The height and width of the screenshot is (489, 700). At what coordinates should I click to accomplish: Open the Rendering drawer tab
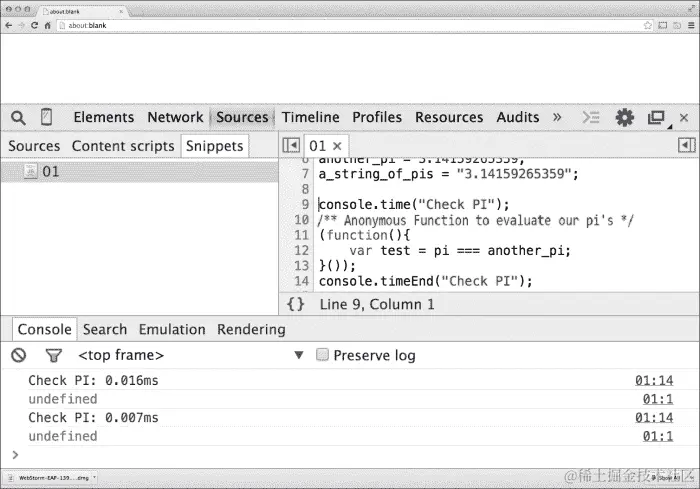coord(251,330)
